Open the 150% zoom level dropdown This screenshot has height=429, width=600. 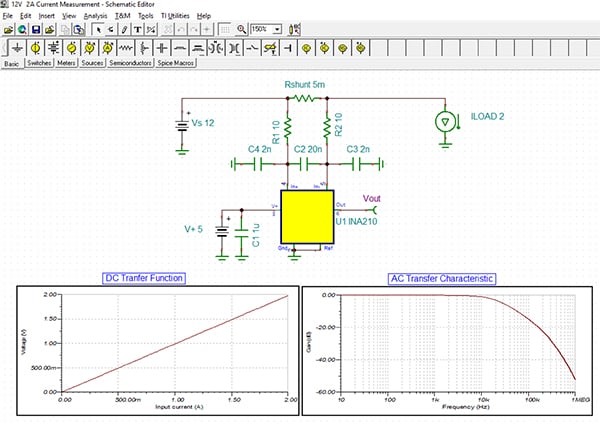[277, 29]
